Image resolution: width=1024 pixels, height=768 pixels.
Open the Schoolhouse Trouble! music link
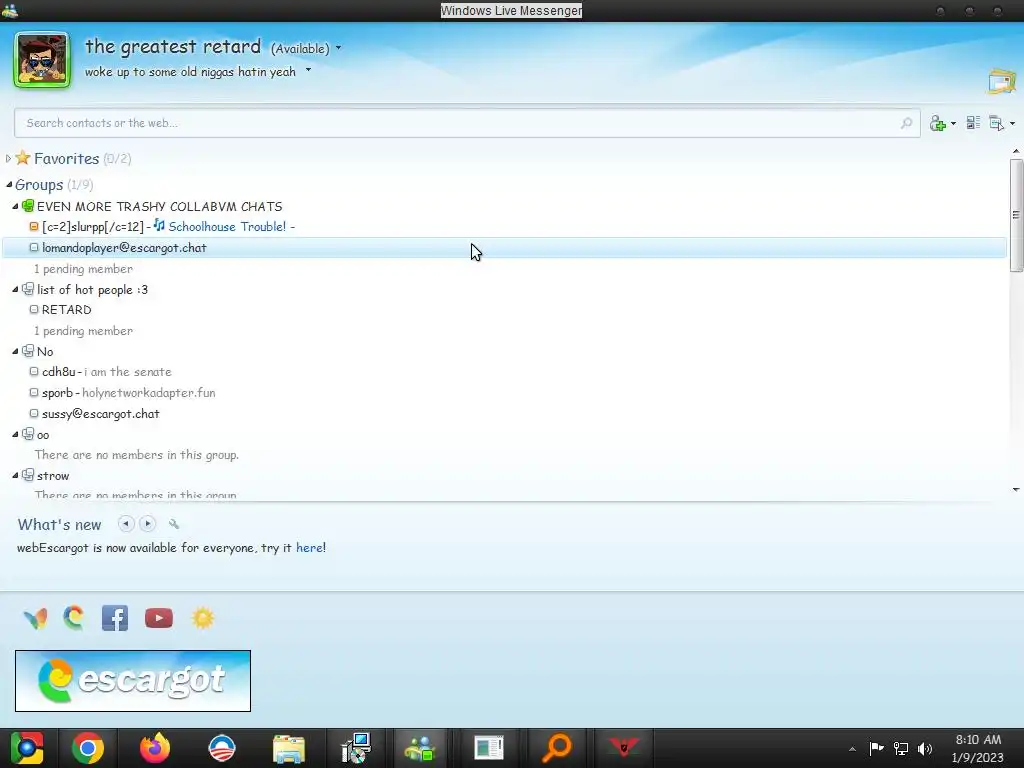pos(227,227)
